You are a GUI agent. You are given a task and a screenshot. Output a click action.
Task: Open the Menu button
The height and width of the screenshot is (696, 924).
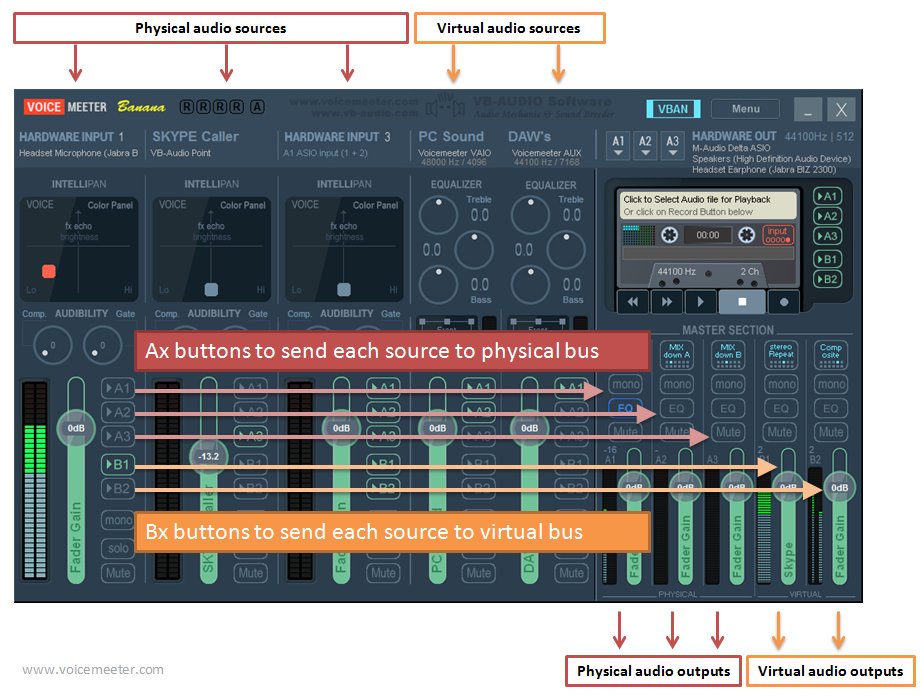[x=745, y=109]
